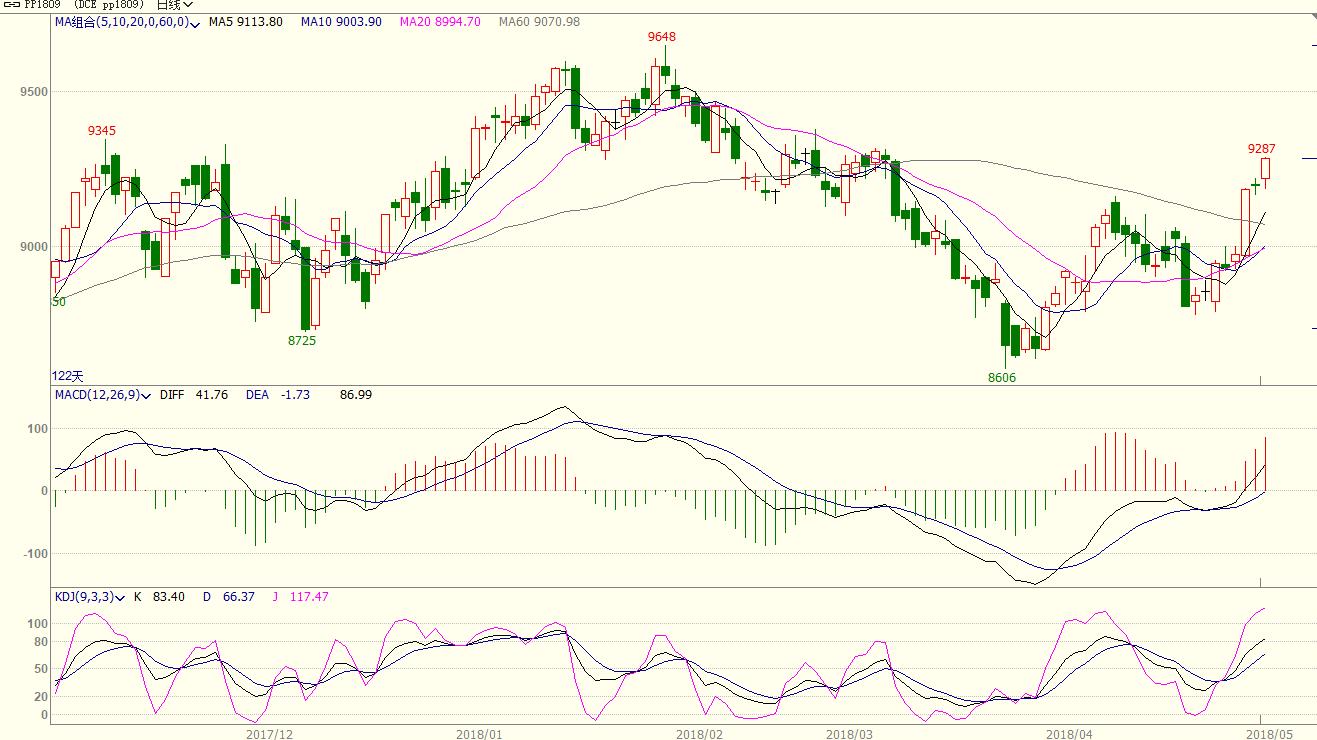This screenshot has width=1317, height=740.
Task: Click the 8606 lowest price label
Action: [x=1002, y=378]
